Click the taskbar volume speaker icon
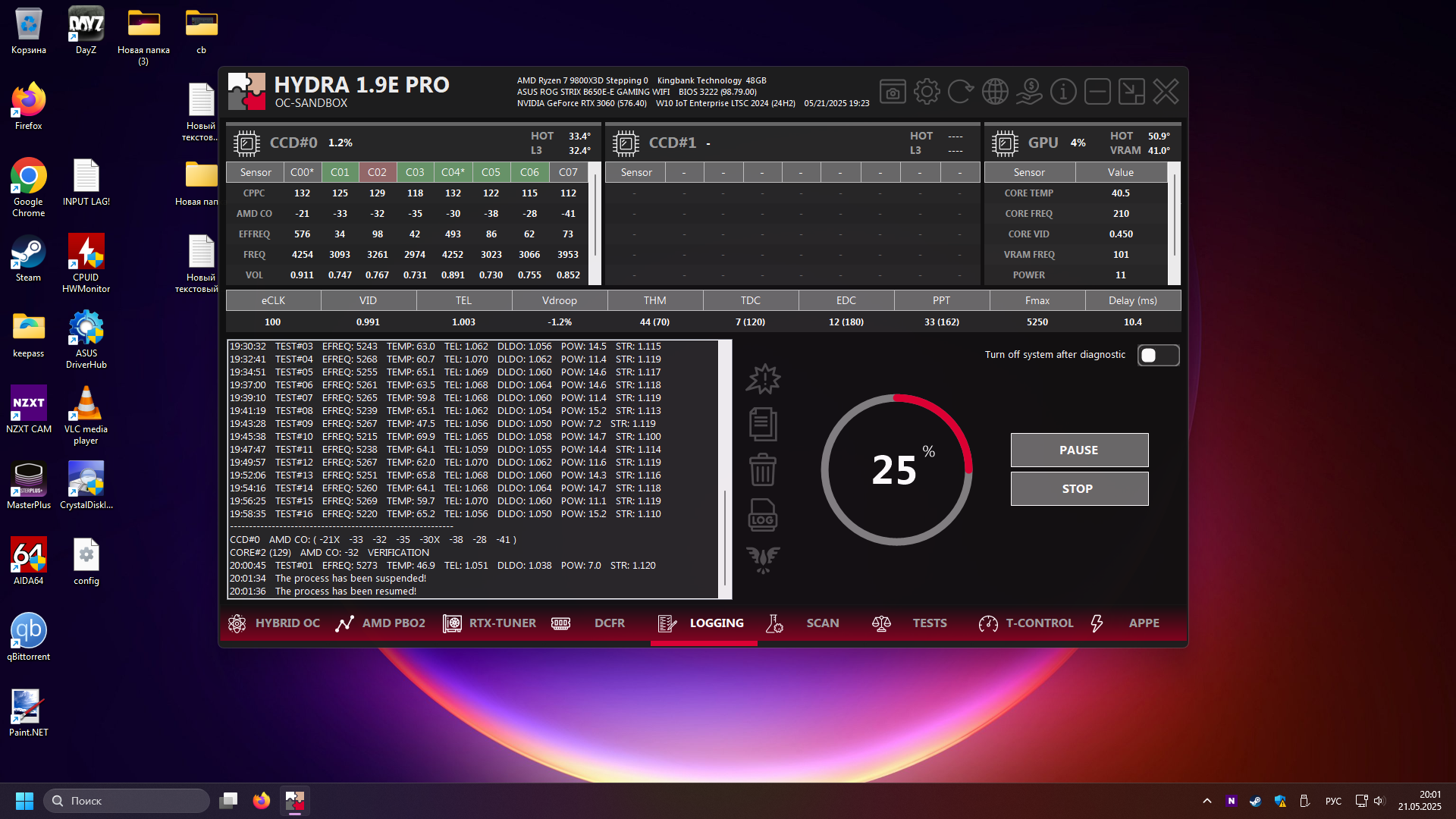 coord(1379,801)
